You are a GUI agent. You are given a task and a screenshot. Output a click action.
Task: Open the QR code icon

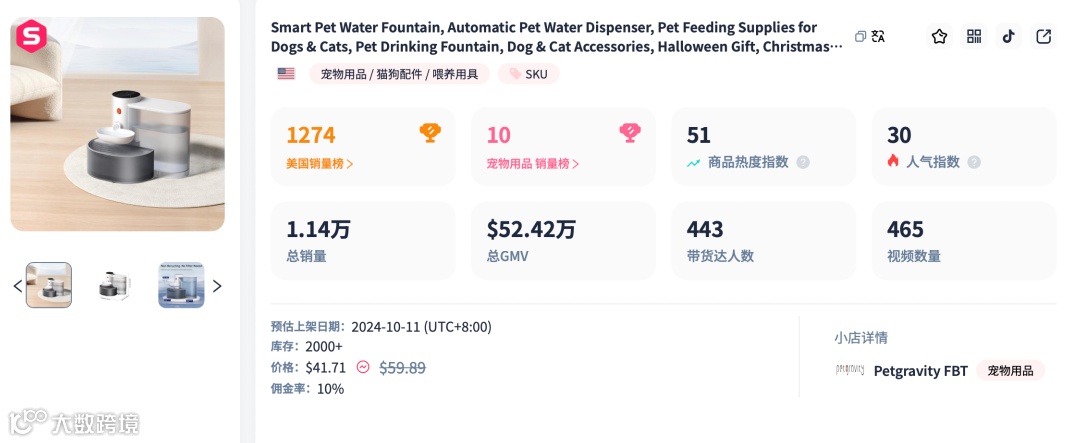[974, 37]
